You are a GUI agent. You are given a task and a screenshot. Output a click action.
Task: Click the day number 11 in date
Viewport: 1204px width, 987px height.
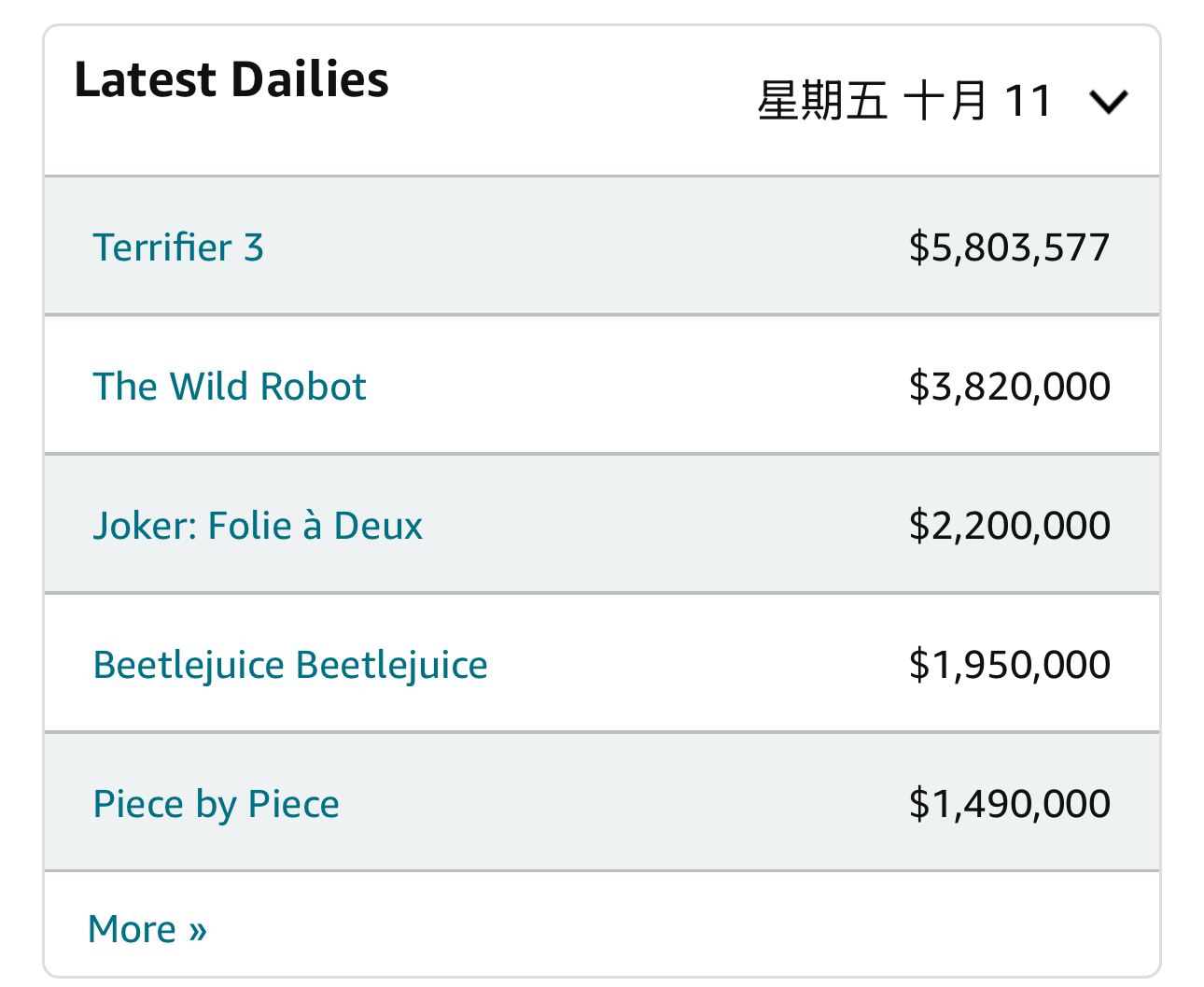tap(1028, 101)
